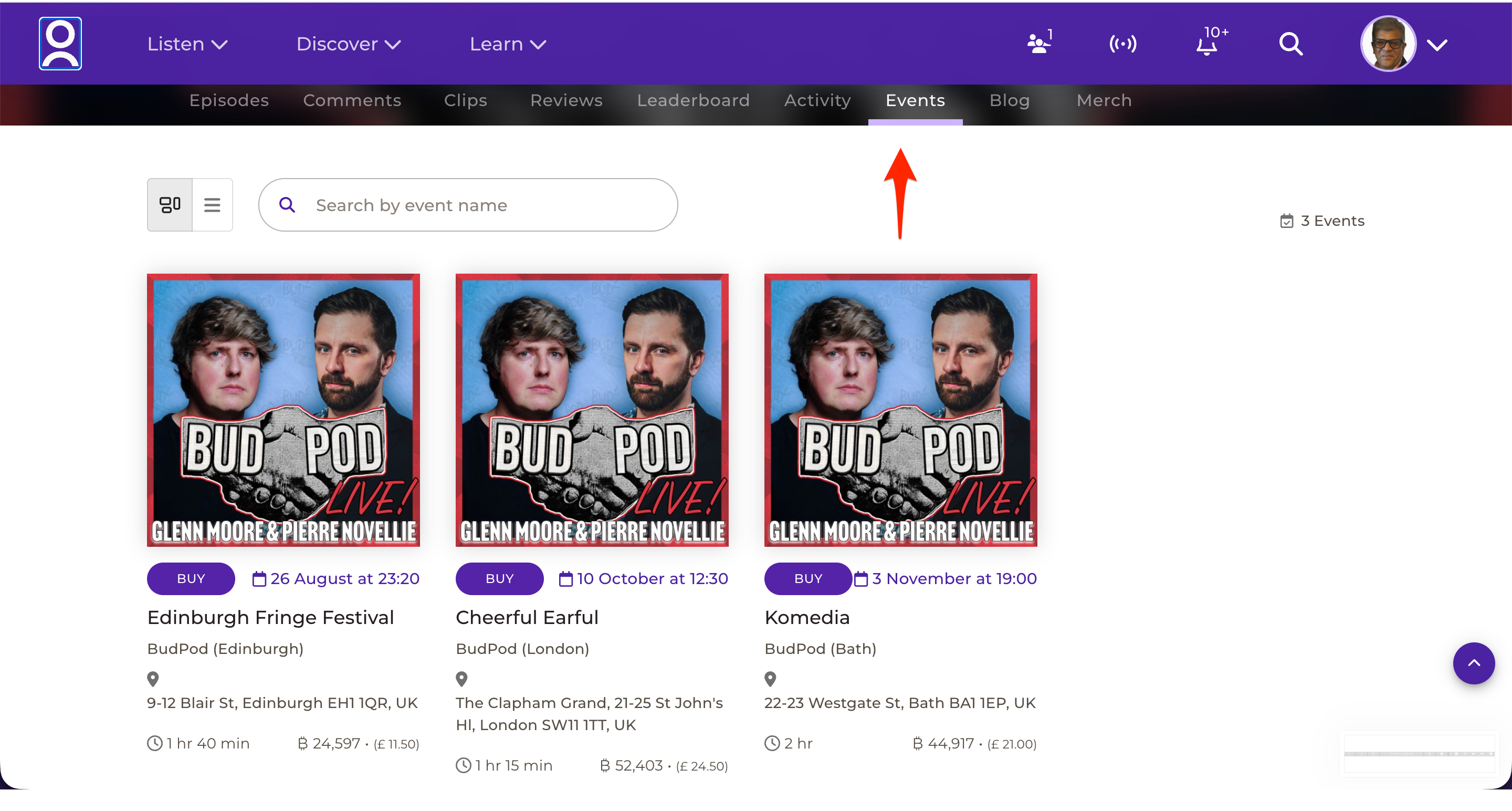This screenshot has height=811, width=1512.
Task: Click the clock icon beside 1 hr 40 min
Action: click(155, 743)
